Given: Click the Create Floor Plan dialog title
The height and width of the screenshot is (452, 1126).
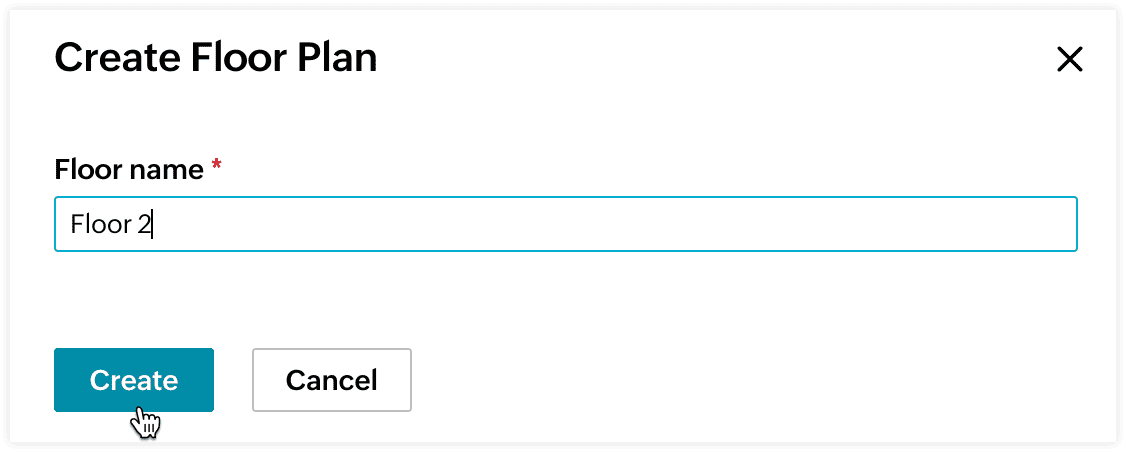Looking at the screenshot, I should click(215, 58).
